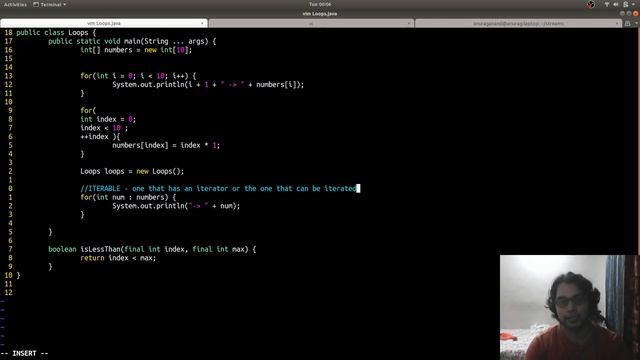The image size is (640, 360).
Task: Close the vim Loops.java tab
Action: [x=202, y=23]
